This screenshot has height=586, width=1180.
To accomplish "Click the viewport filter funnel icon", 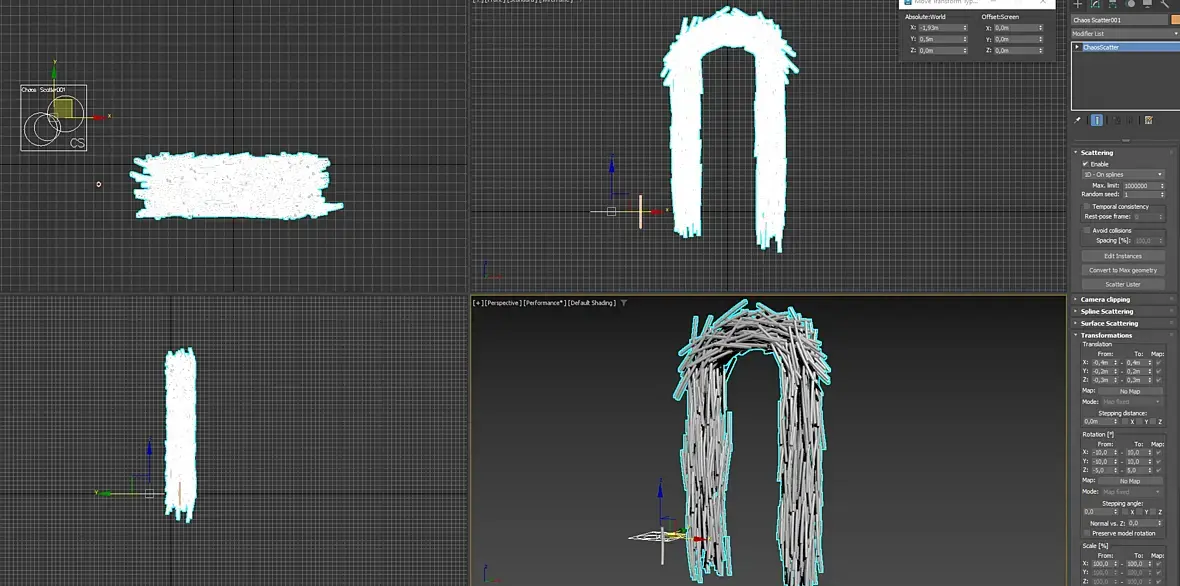I will 624,303.
